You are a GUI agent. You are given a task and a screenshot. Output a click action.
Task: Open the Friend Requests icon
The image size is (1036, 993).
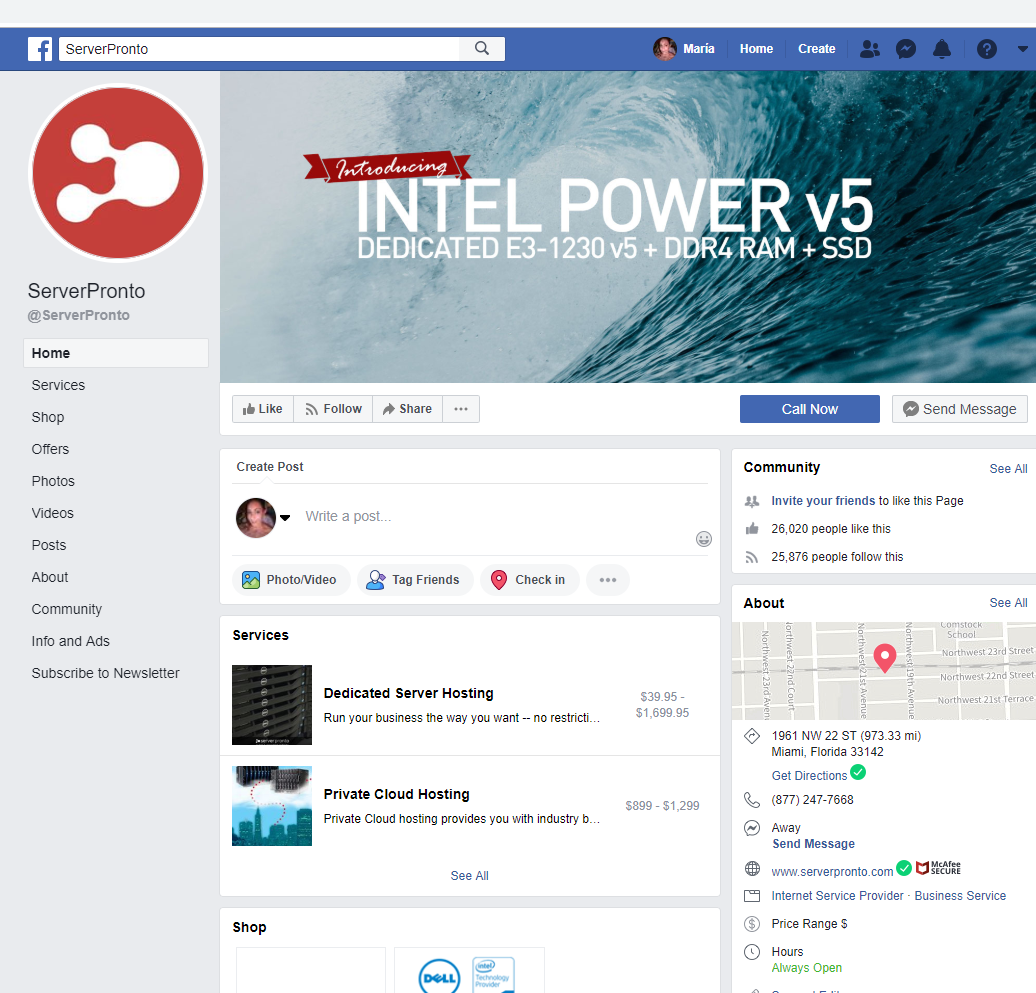coord(870,49)
